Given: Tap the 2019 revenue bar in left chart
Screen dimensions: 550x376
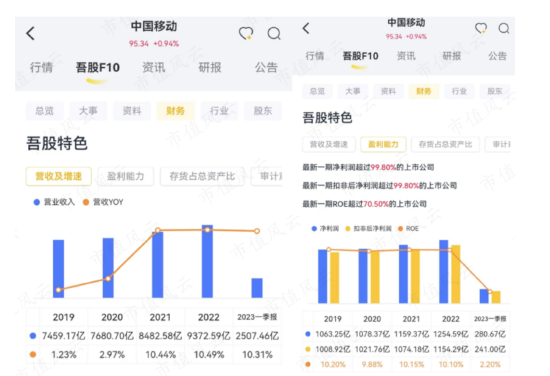Looking at the screenshot, I should click(58, 269).
